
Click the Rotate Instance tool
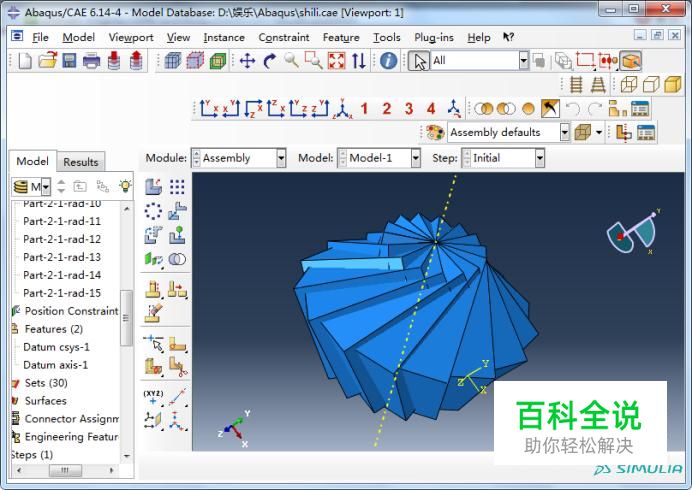tap(153, 235)
